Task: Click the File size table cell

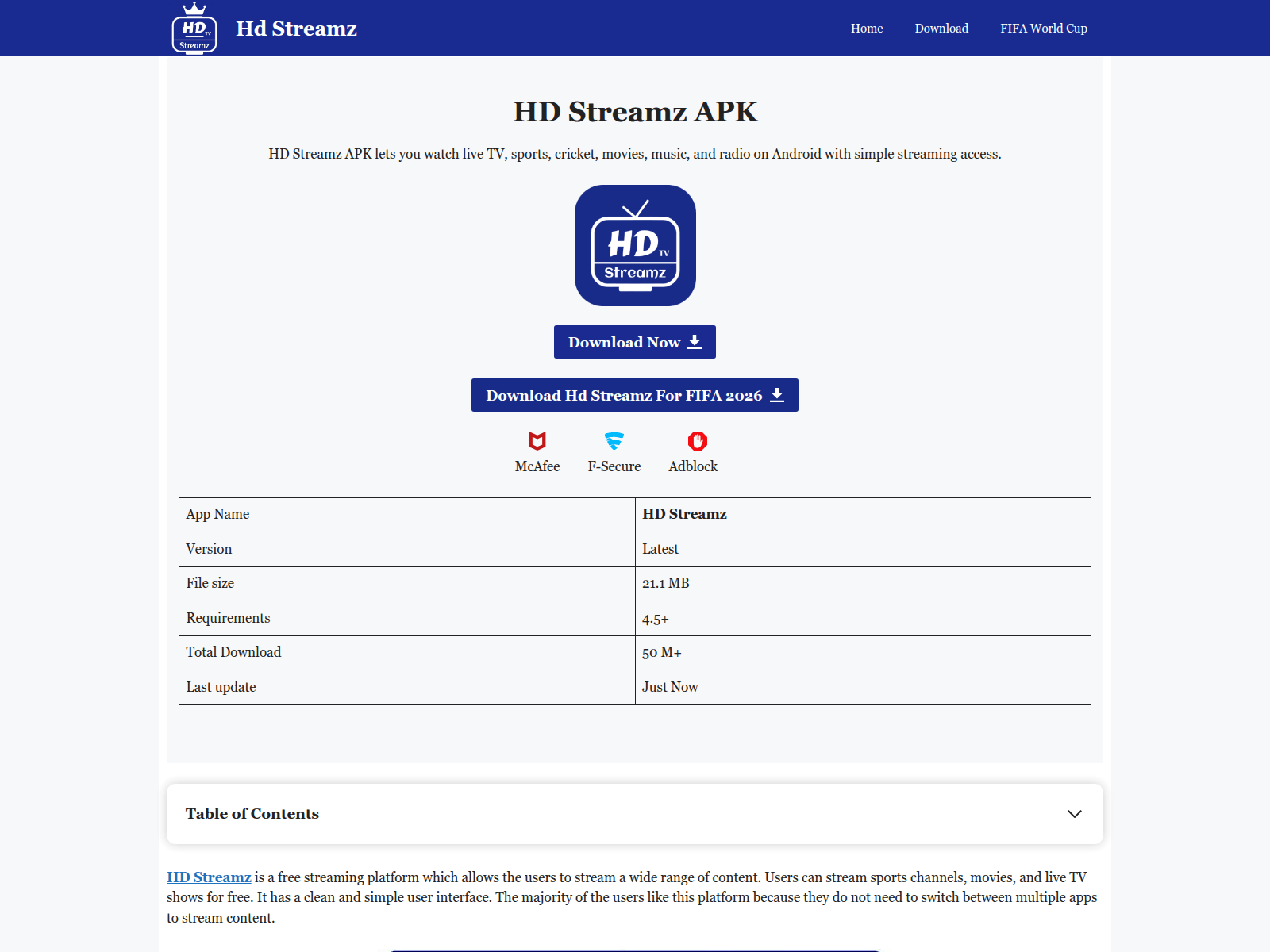Action: tap(407, 584)
